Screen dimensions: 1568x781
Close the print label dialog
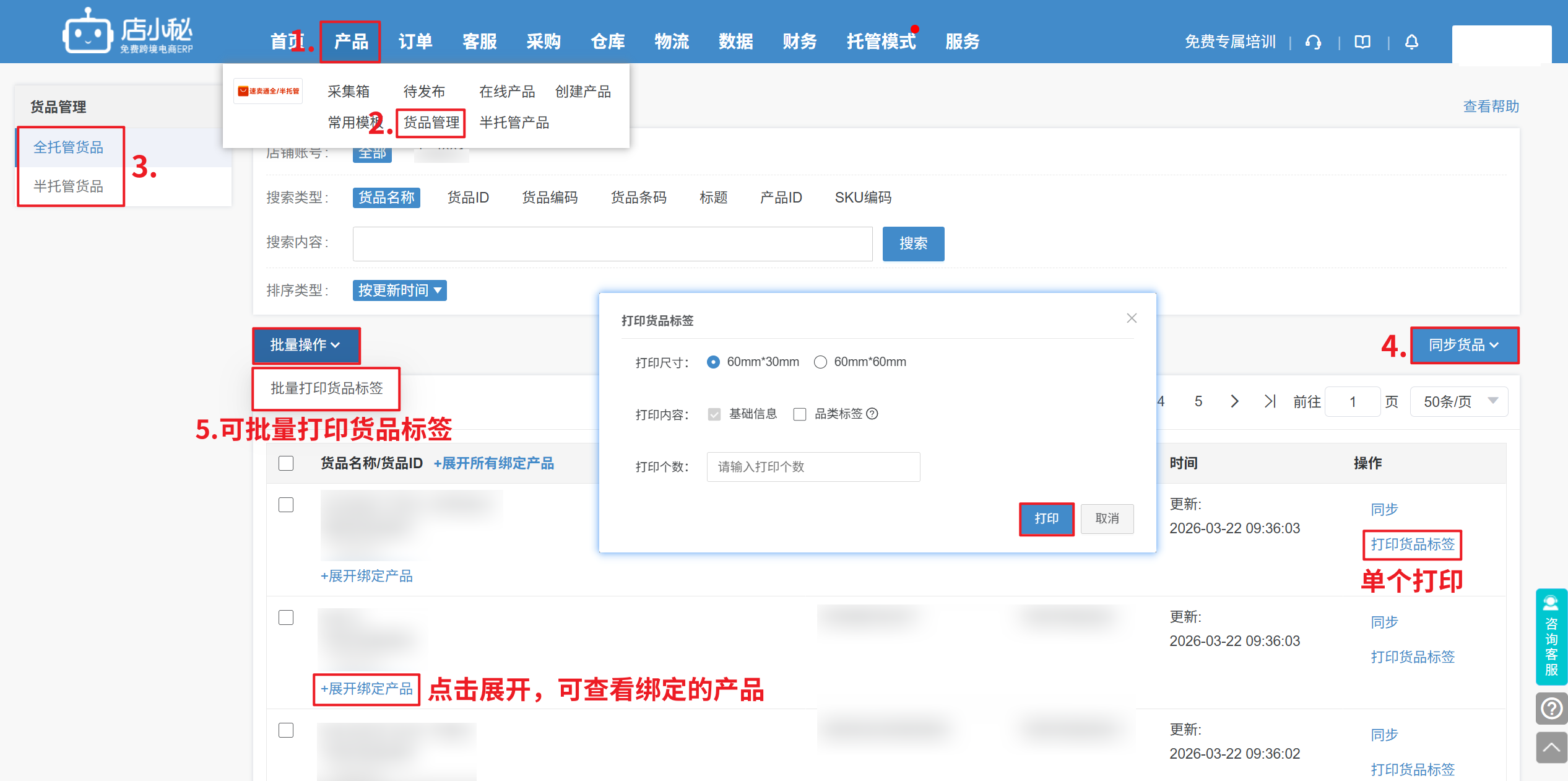tap(1132, 318)
